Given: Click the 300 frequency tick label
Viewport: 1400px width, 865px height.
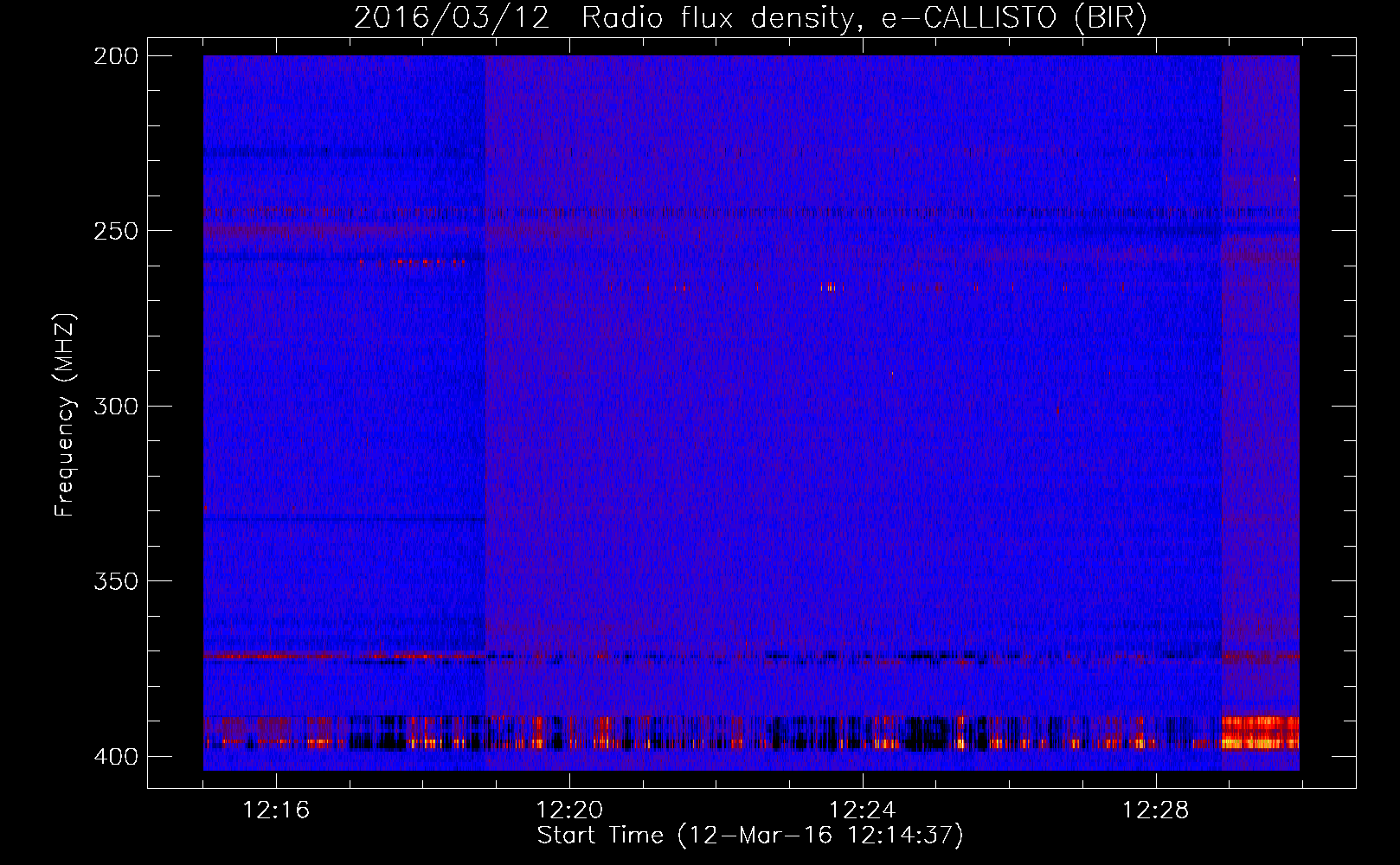Looking at the screenshot, I should coord(115,406).
